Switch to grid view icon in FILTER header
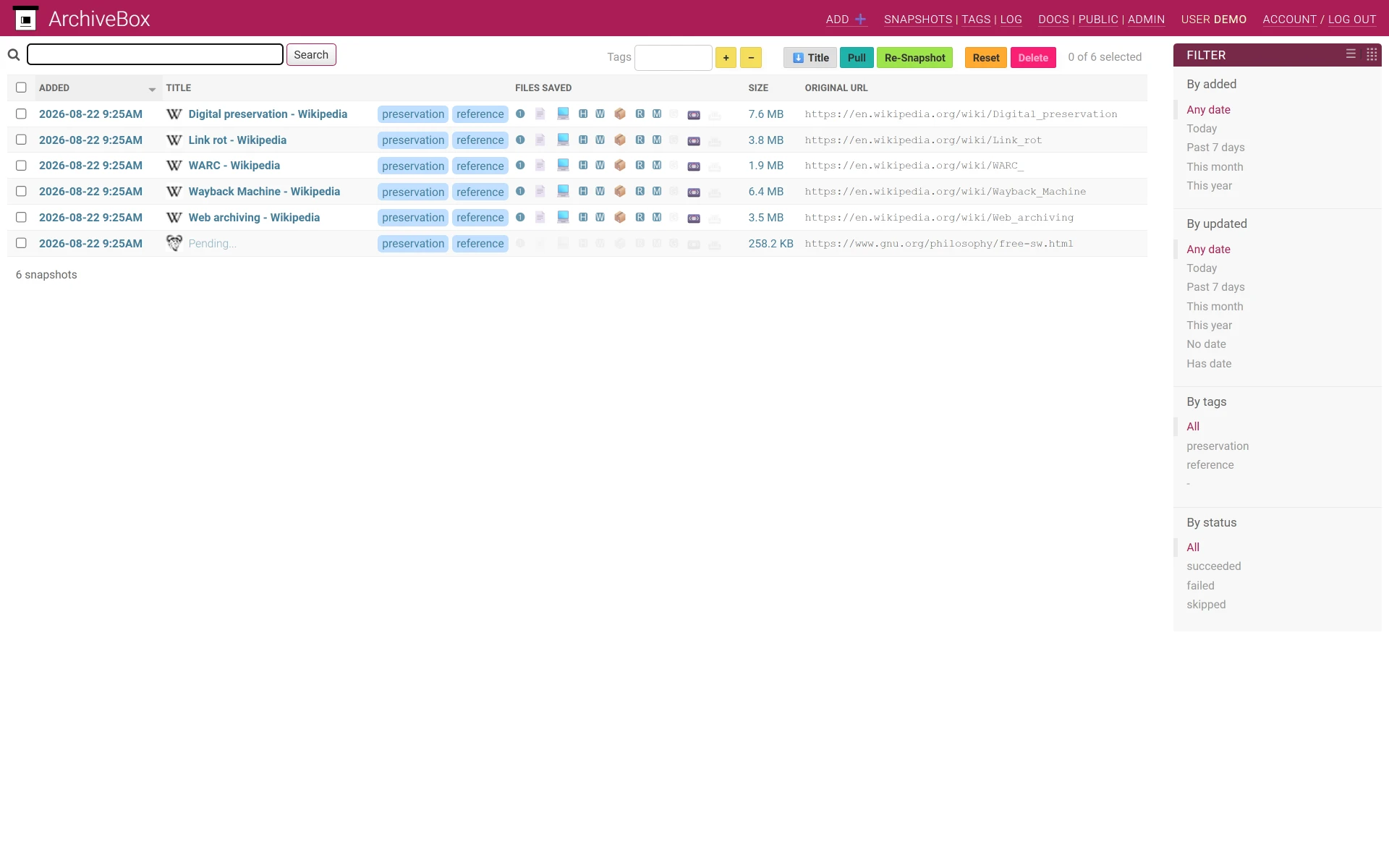Image resolution: width=1389 pixels, height=868 pixels. pyautogui.click(x=1372, y=54)
